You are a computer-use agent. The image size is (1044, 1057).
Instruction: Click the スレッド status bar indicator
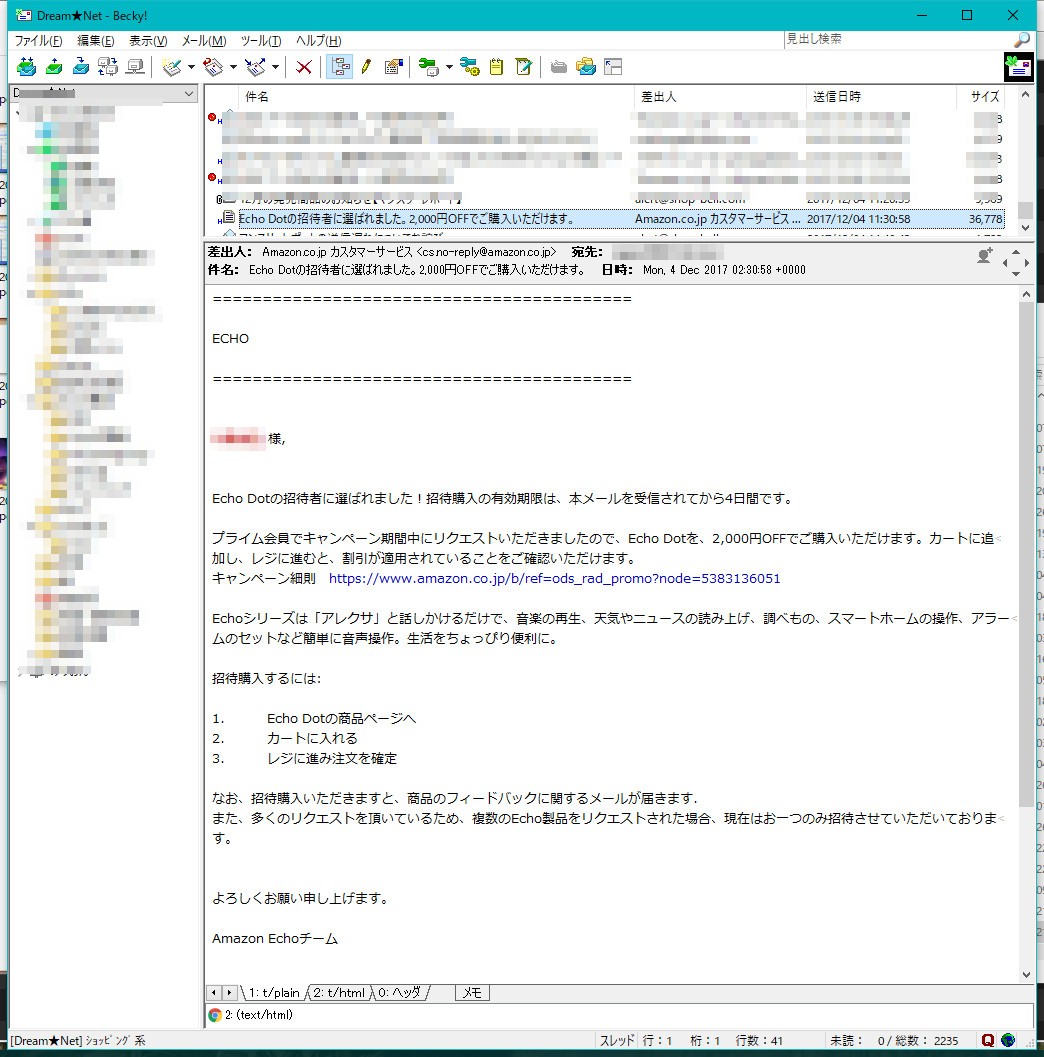[x=617, y=1041]
